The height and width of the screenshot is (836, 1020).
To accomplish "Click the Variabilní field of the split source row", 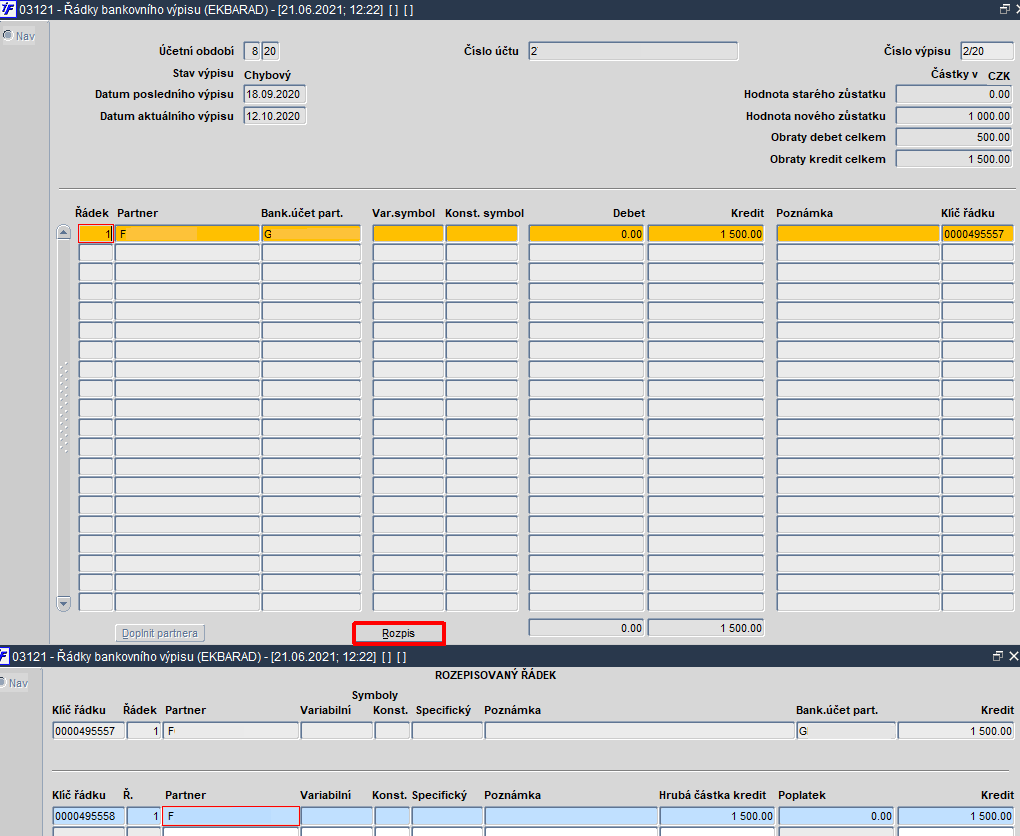I will 336,731.
